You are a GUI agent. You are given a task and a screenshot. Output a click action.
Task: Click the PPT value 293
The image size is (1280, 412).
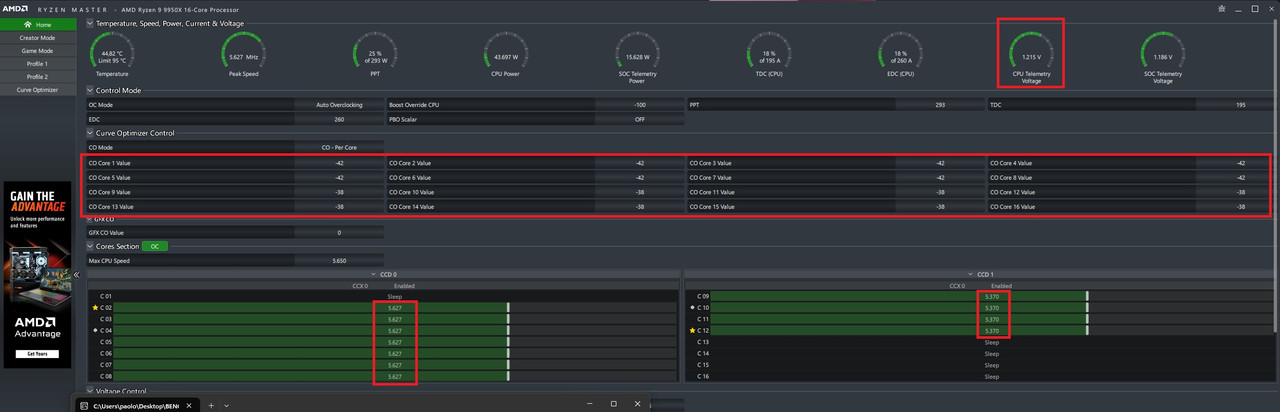coord(940,104)
